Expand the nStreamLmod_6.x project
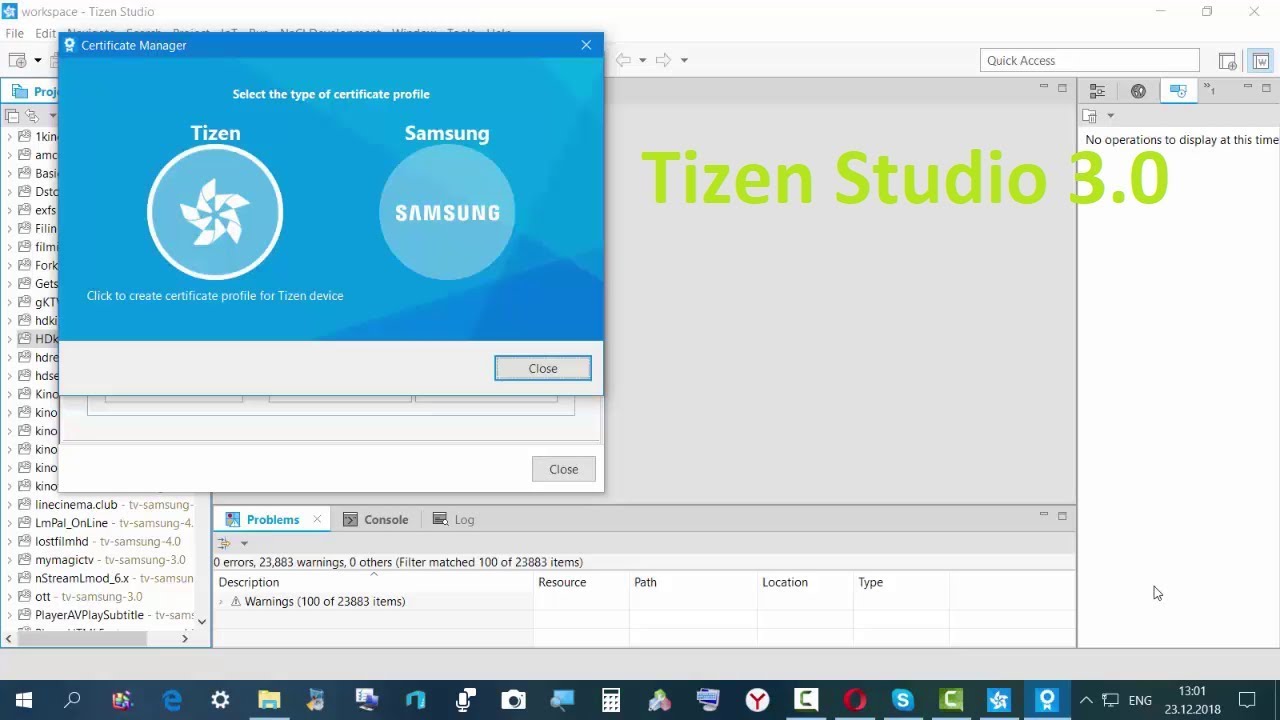The width and height of the screenshot is (1280, 720). [x=10, y=578]
